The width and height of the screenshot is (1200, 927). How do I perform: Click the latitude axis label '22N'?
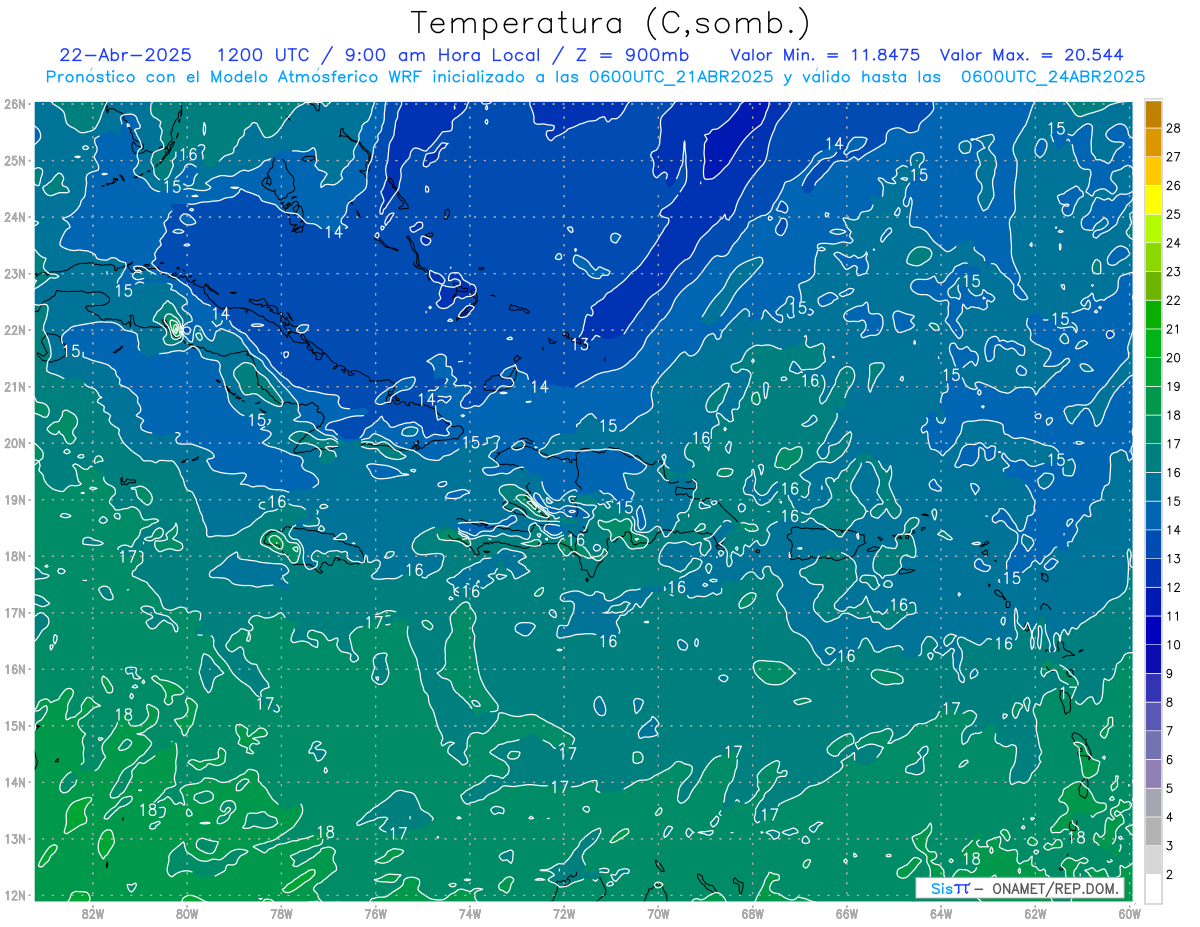(x=15, y=330)
